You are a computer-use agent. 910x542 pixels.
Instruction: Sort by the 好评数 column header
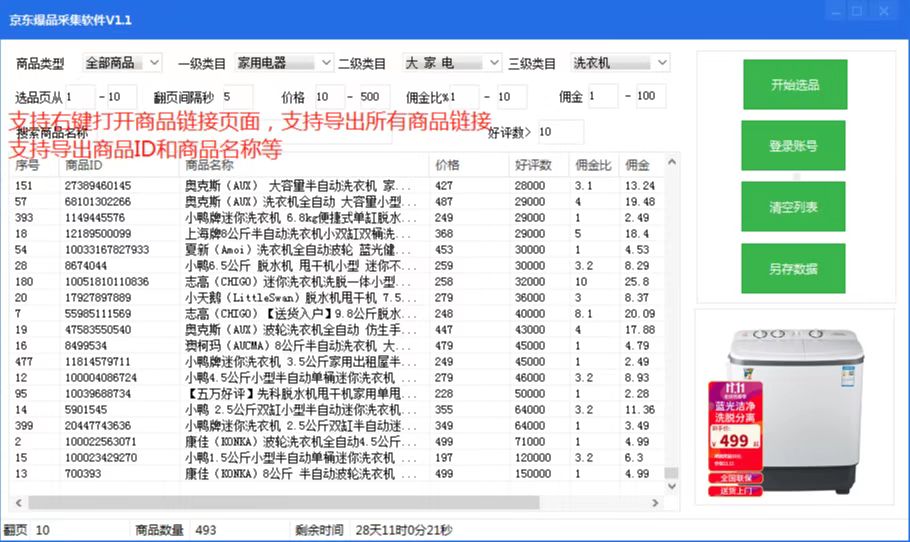pos(539,165)
